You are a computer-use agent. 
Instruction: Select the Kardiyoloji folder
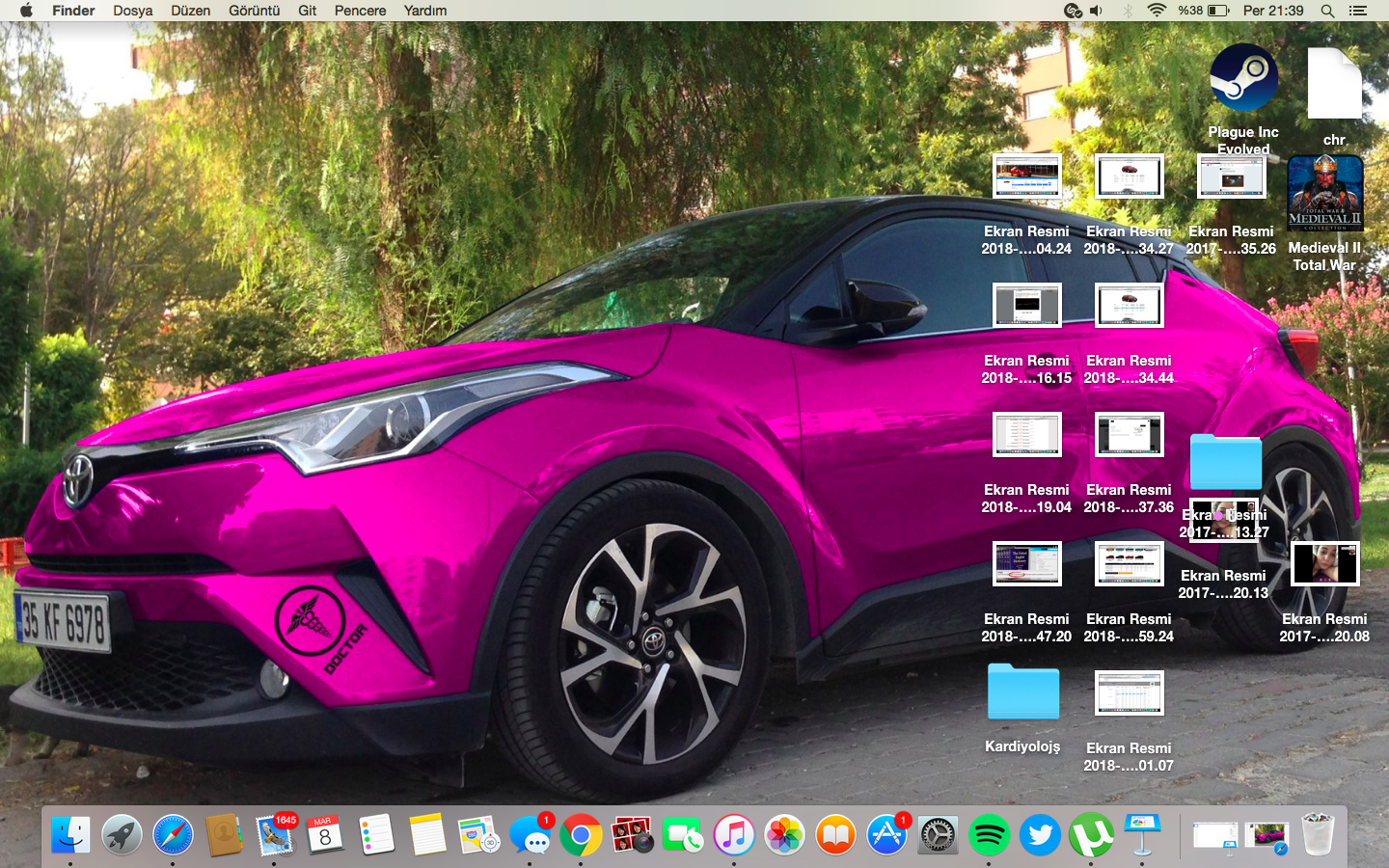tap(1023, 691)
